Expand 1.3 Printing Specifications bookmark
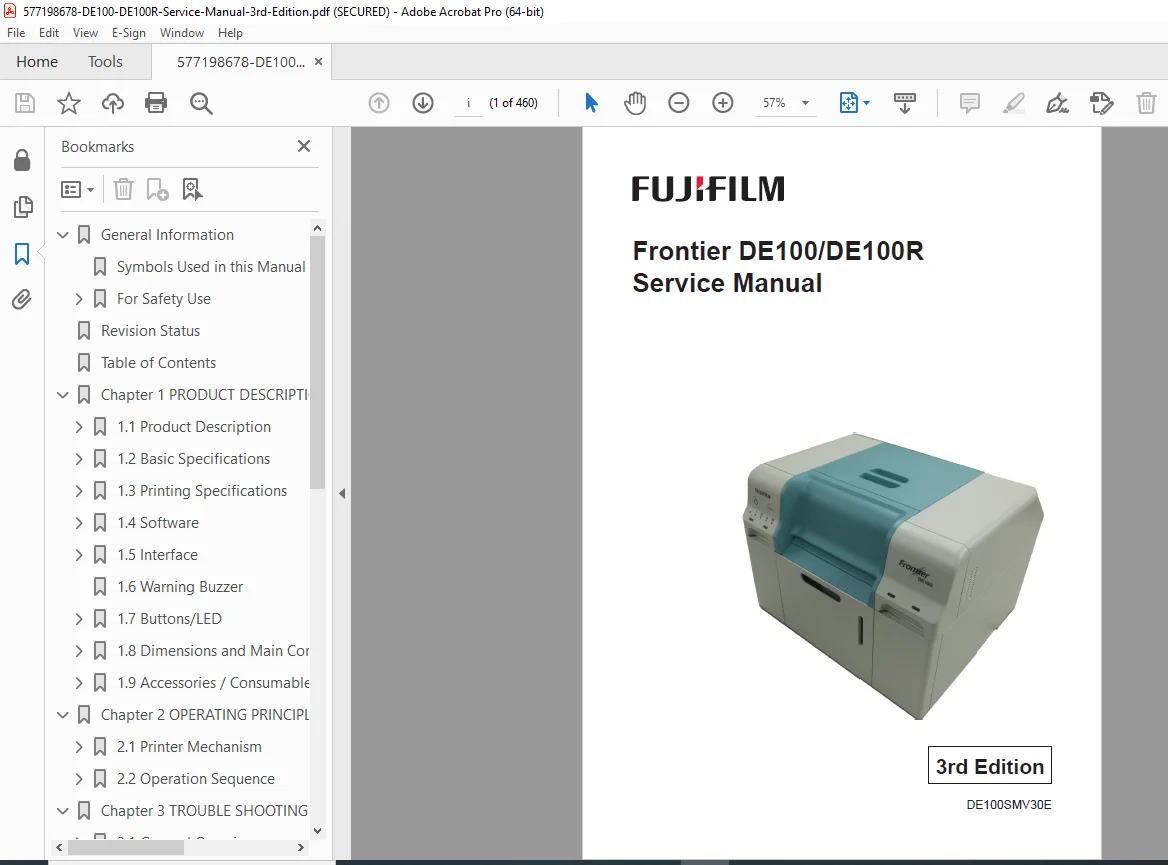 pos(79,491)
